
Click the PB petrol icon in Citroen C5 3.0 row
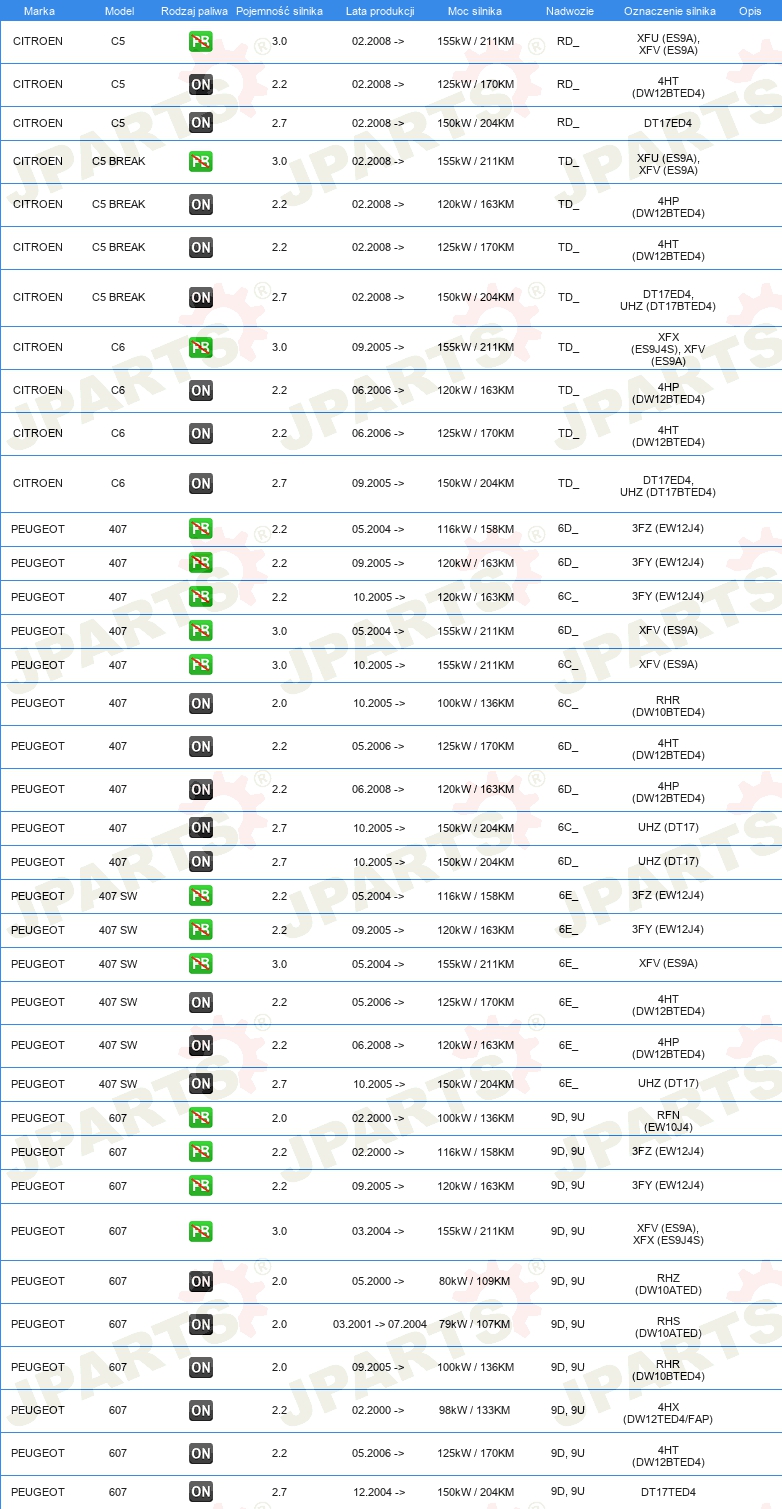[201, 42]
